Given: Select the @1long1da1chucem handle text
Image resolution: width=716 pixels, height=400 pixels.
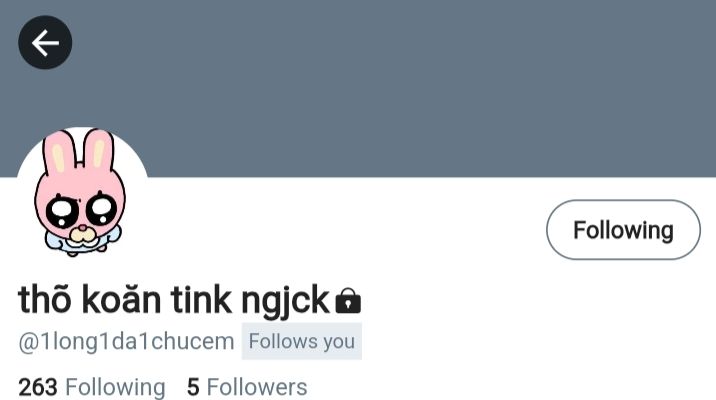Looking at the screenshot, I should point(126,342).
